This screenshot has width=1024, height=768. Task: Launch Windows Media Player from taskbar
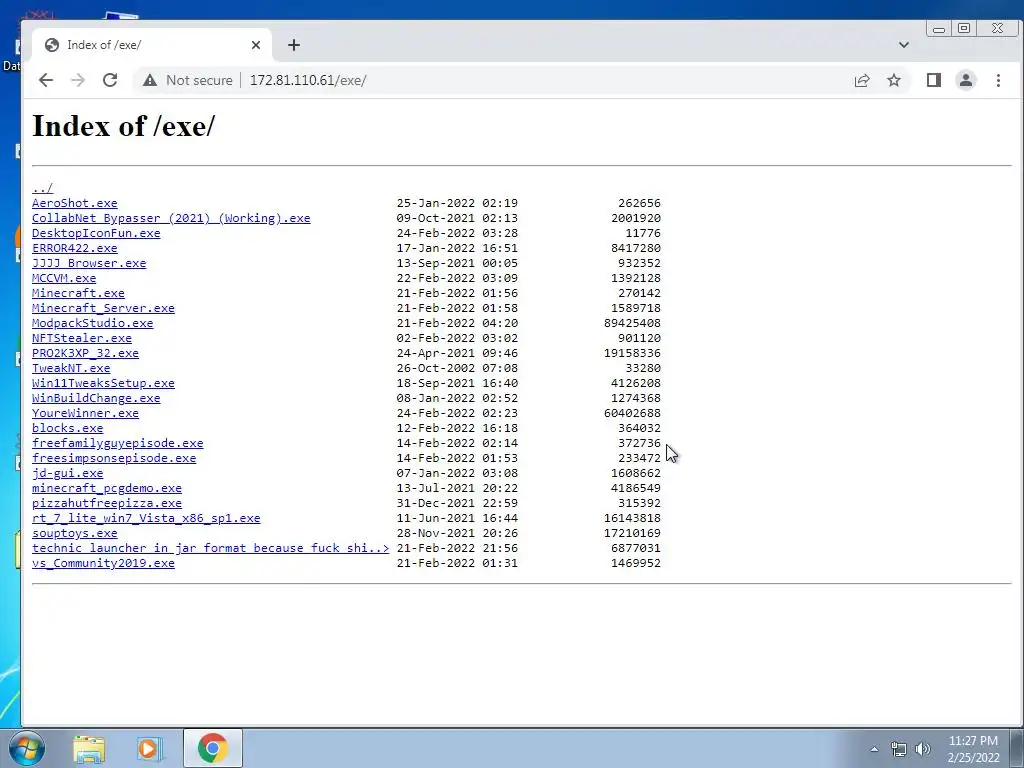(x=150, y=748)
